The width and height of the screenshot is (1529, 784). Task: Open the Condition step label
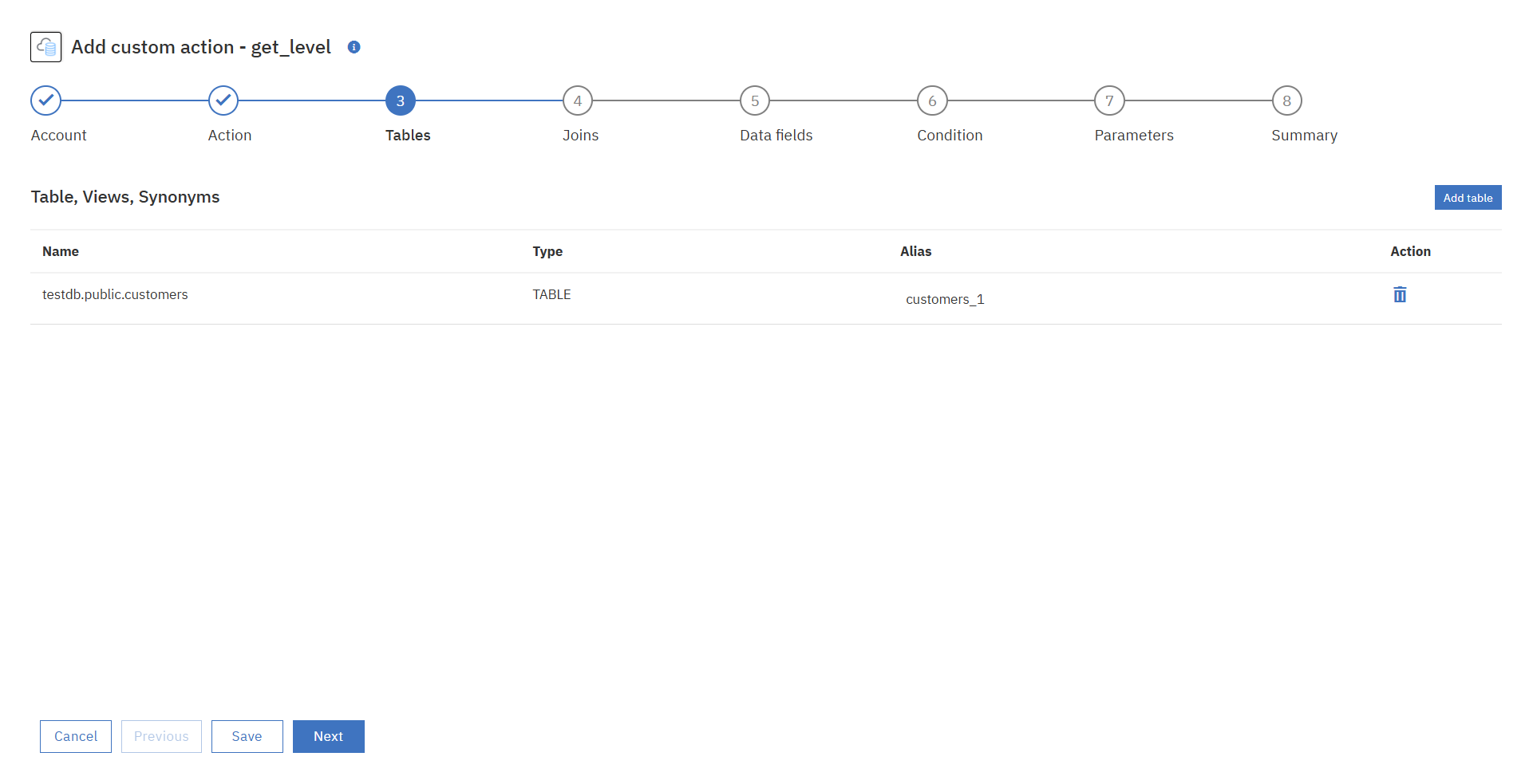[950, 136]
